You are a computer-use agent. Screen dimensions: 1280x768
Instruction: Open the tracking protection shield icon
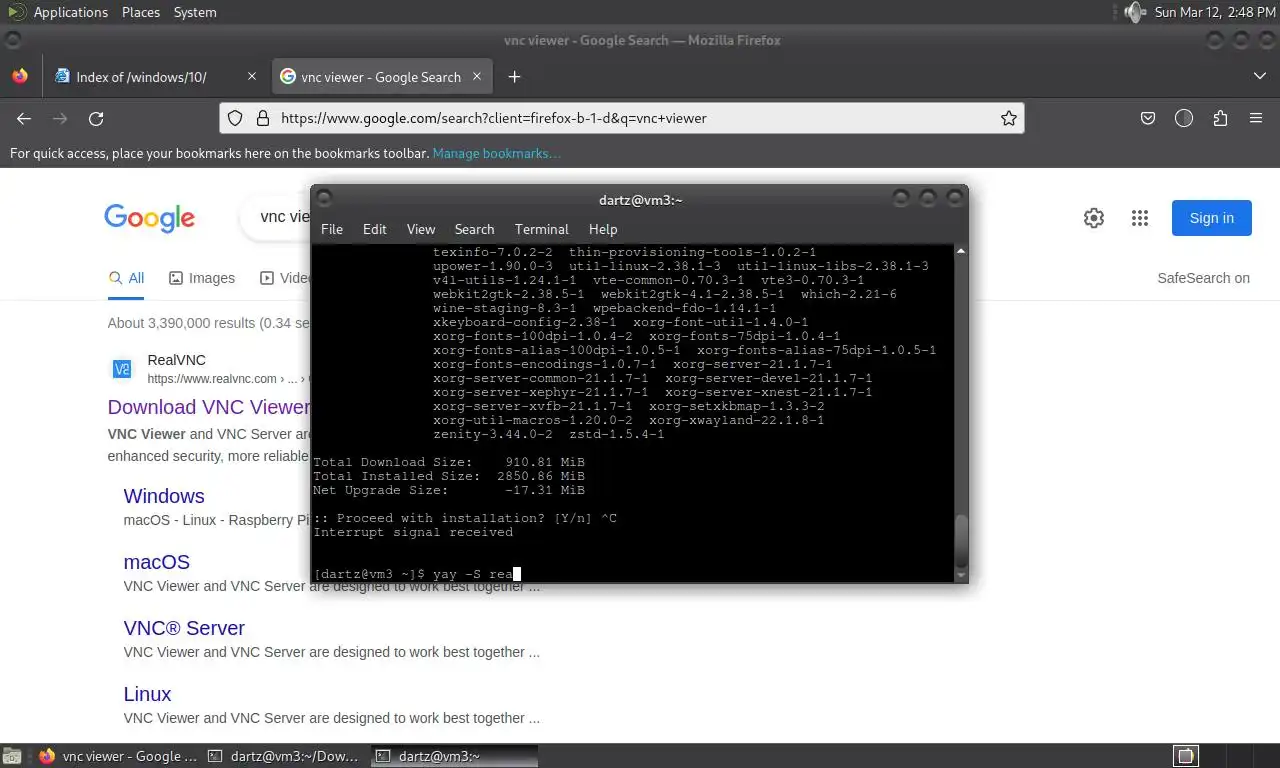235,118
